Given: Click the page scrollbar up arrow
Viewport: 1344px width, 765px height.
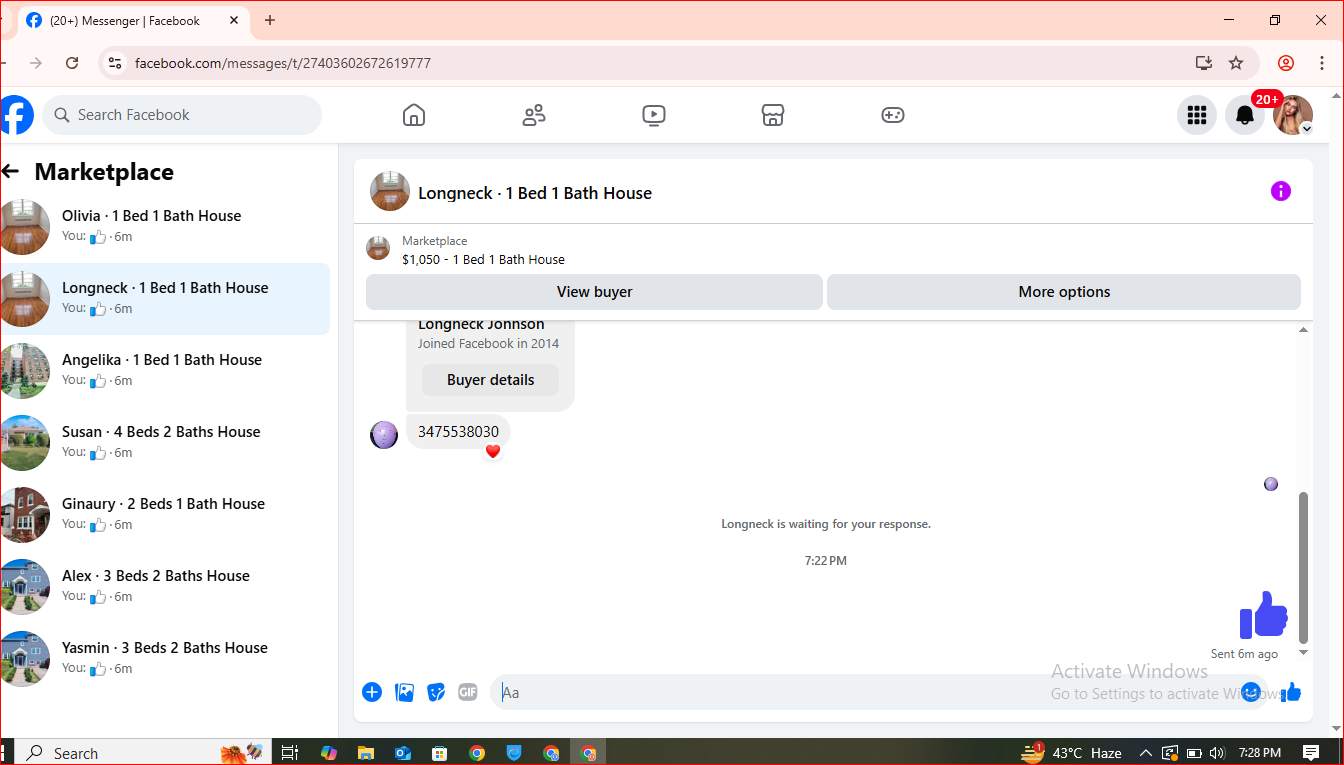Looking at the screenshot, I should [x=1336, y=94].
